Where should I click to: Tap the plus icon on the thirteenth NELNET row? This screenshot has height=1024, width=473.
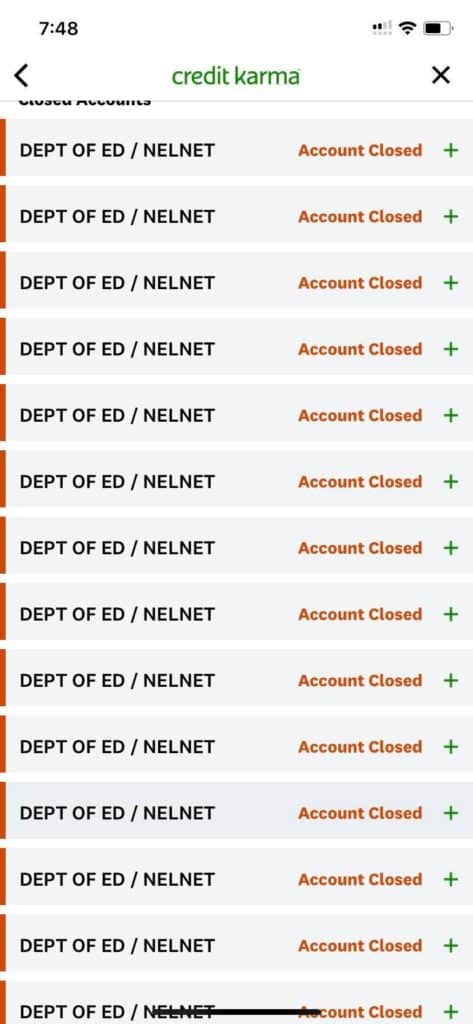tap(451, 946)
